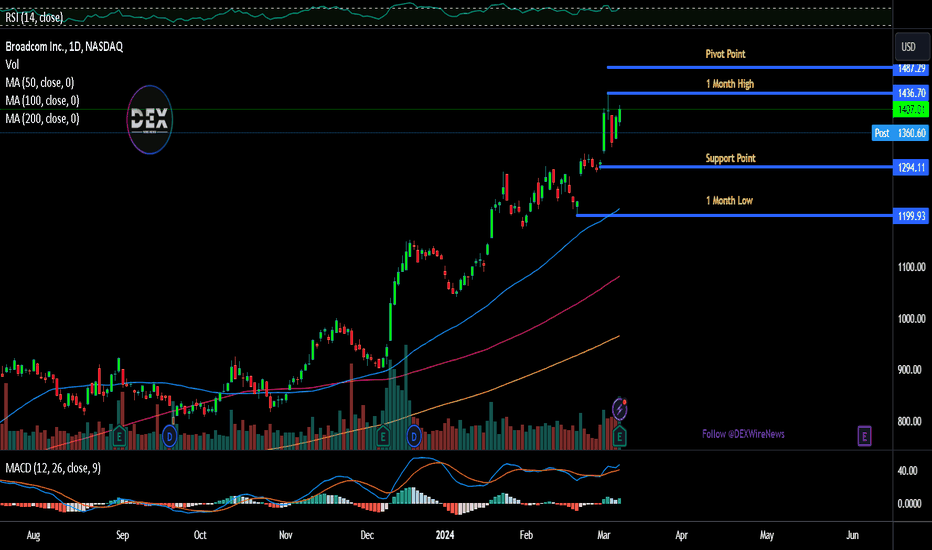The height and width of the screenshot is (550, 932).
Task: Click the Broadcom Inc. symbol title
Action: pyautogui.click(x=64, y=46)
